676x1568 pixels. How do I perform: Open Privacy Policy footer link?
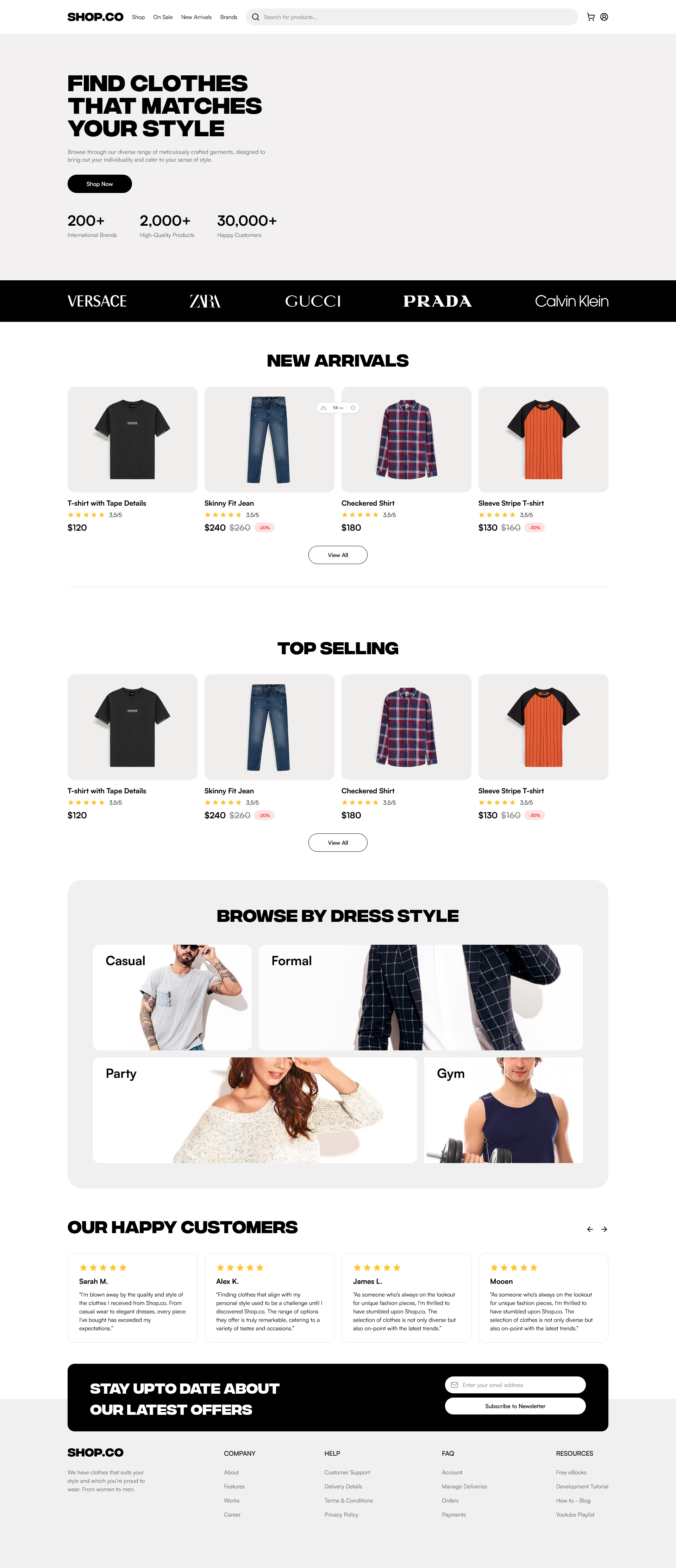[342, 1514]
